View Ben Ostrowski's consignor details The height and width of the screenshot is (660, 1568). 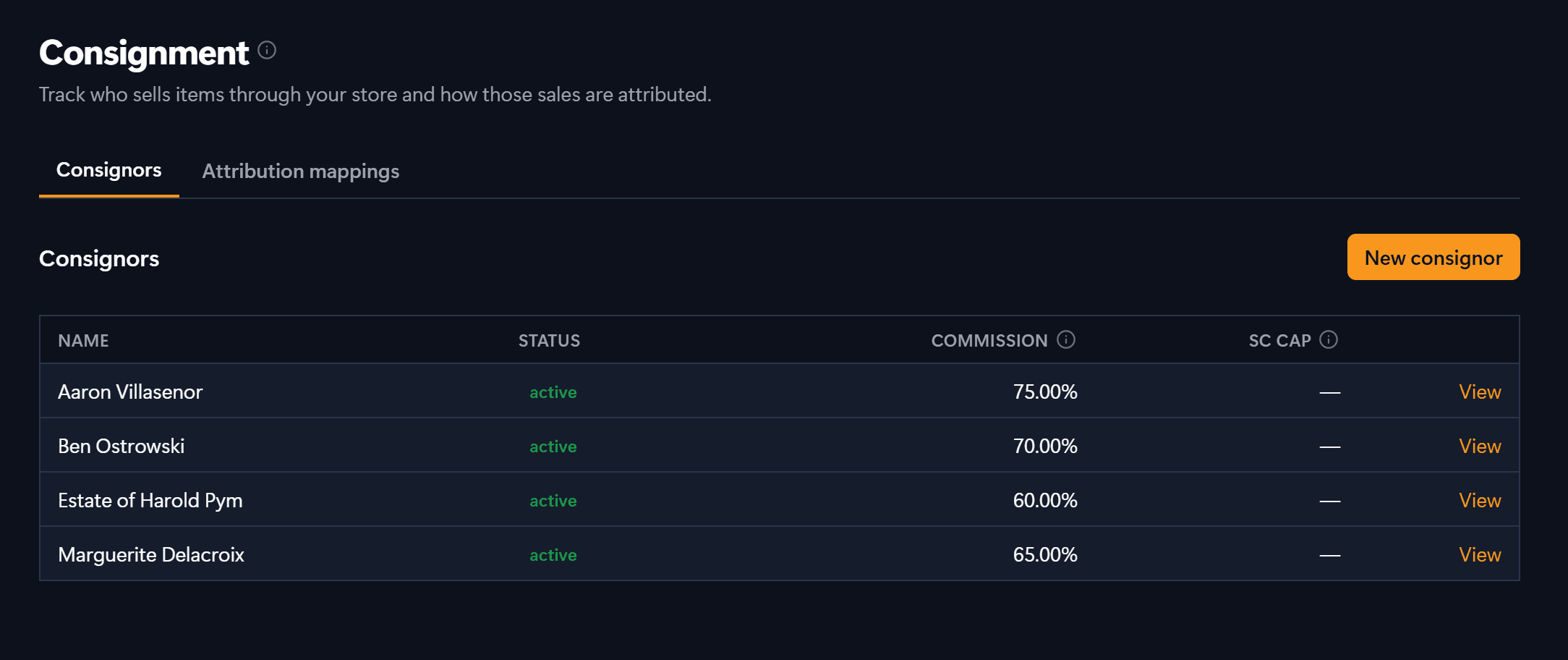(1480, 446)
